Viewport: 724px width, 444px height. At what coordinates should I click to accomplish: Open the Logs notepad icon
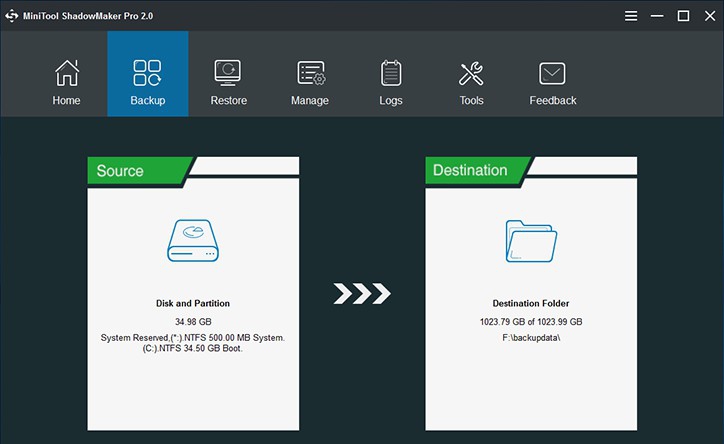(391, 73)
